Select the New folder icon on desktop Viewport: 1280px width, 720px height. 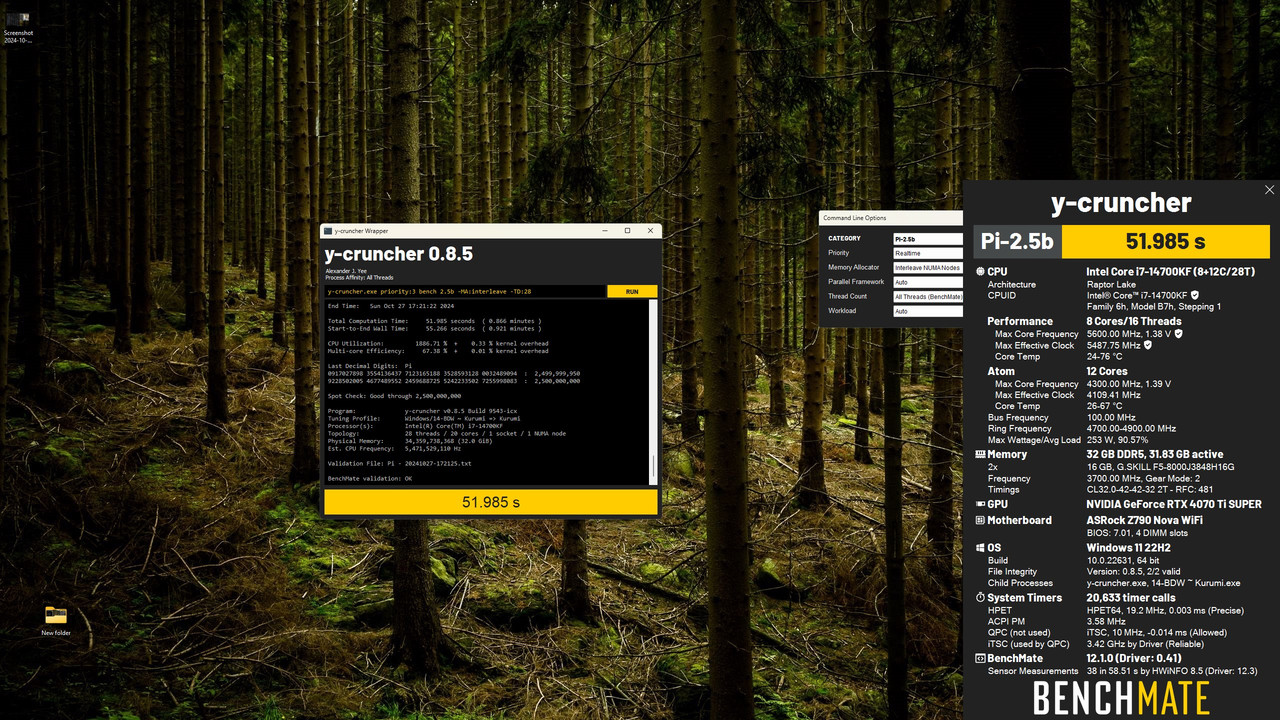(56, 620)
